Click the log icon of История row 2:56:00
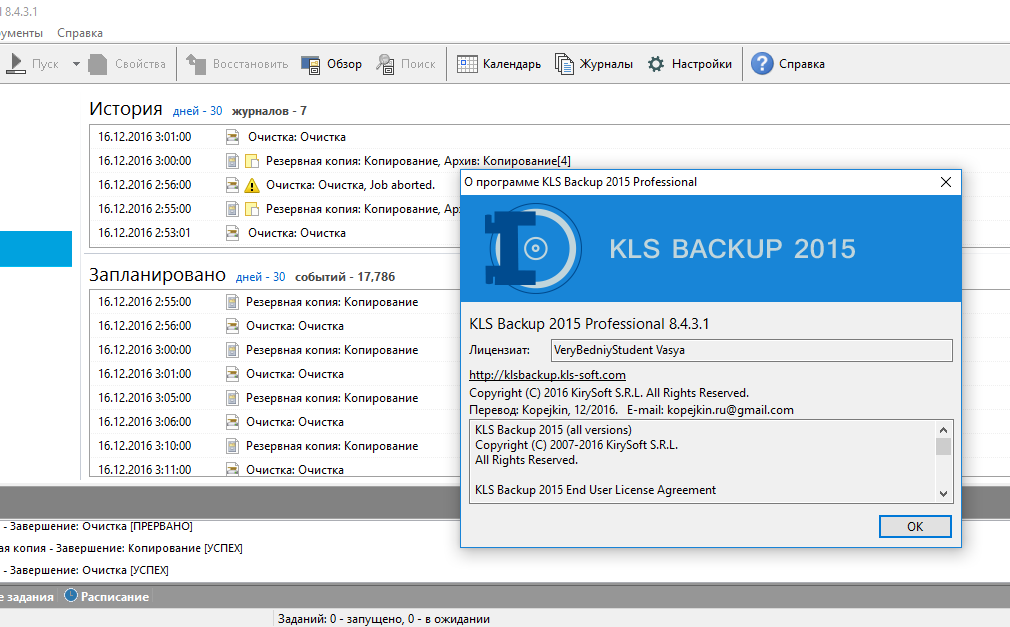Image resolution: width=1010 pixels, height=627 pixels. [x=233, y=185]
